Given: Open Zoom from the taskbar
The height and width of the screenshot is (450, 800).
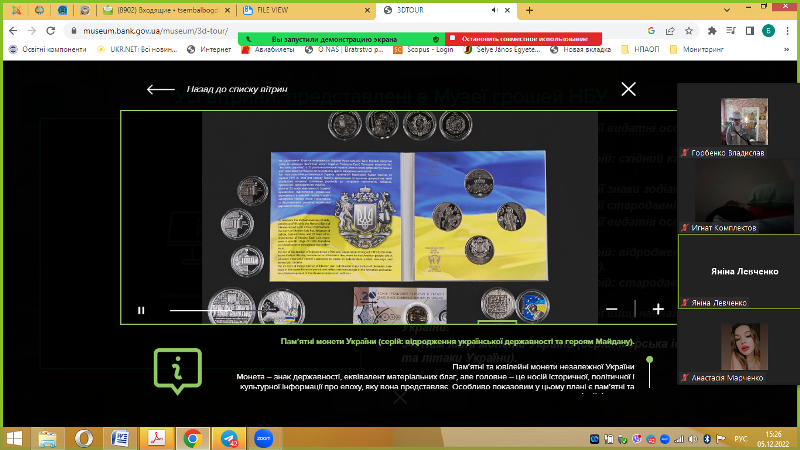Looking at the screenshot, I should coord(264,438).
